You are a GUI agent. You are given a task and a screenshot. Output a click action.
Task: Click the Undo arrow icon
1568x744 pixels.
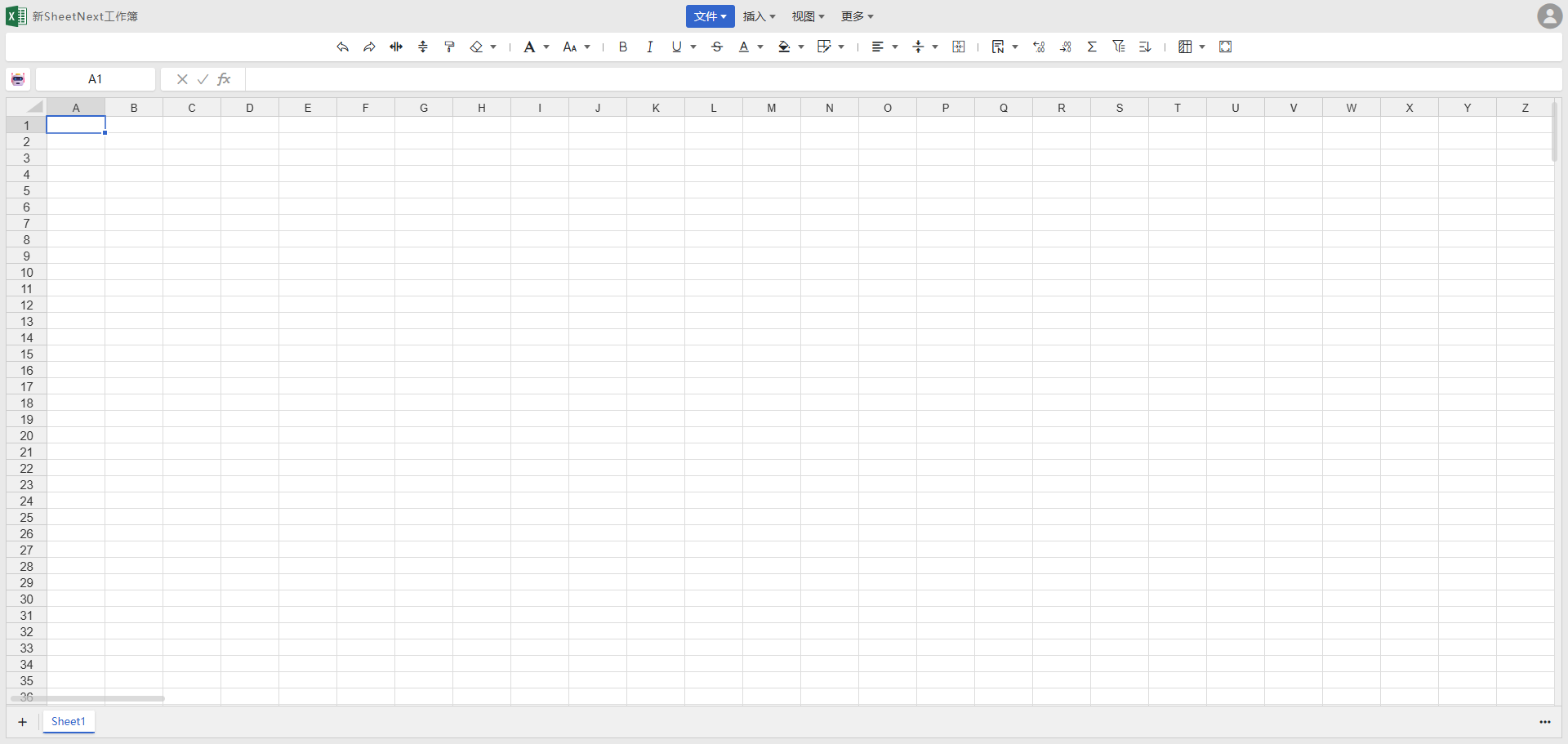pyautogui.click(x=343, y=47)
